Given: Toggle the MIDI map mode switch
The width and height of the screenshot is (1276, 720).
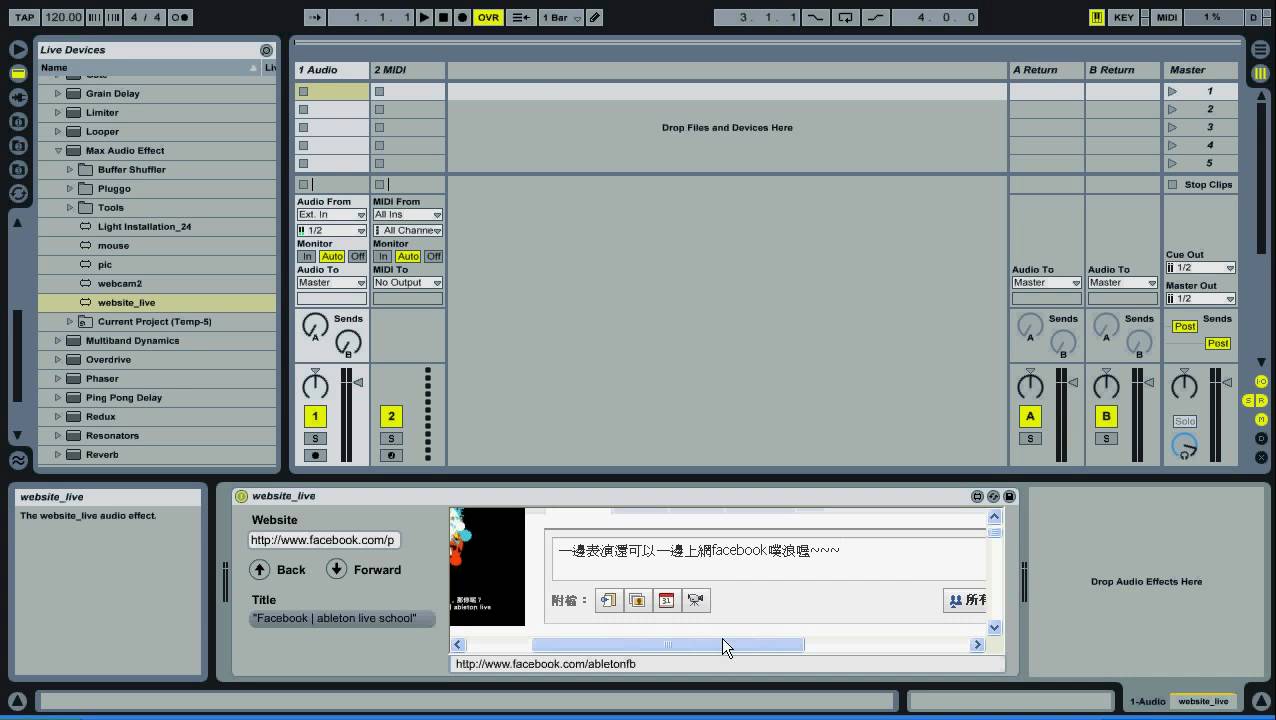Looking at the screenshot, I should coord(1167,17).
